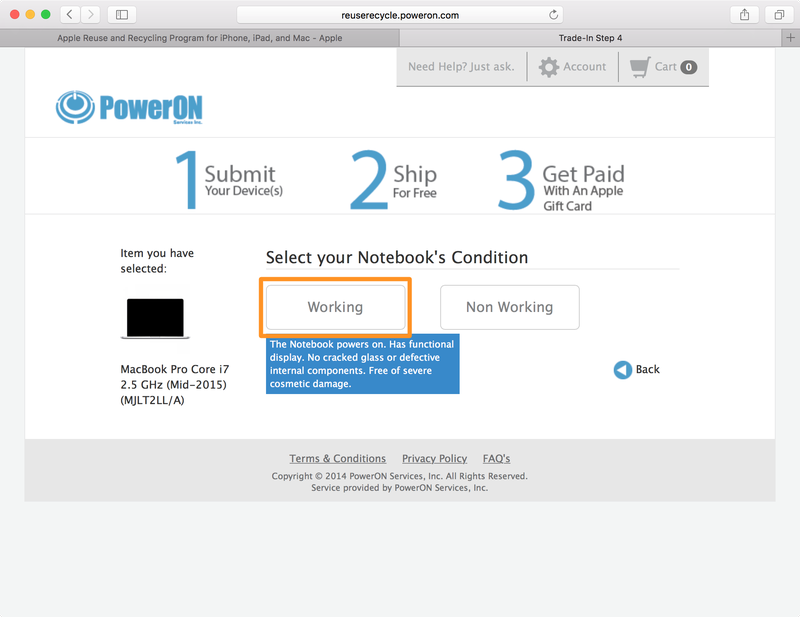This screenshot has height=617, width=800.
Task: Open the Share menu icon
Action: 744,14
